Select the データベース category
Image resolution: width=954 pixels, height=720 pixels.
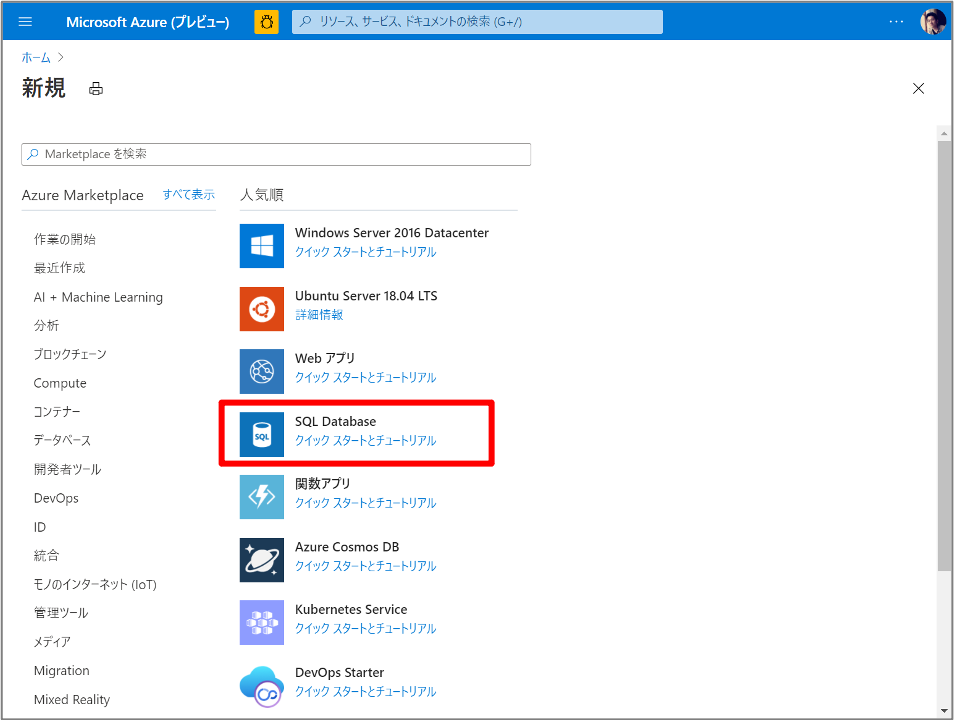[x=62, y=441]
